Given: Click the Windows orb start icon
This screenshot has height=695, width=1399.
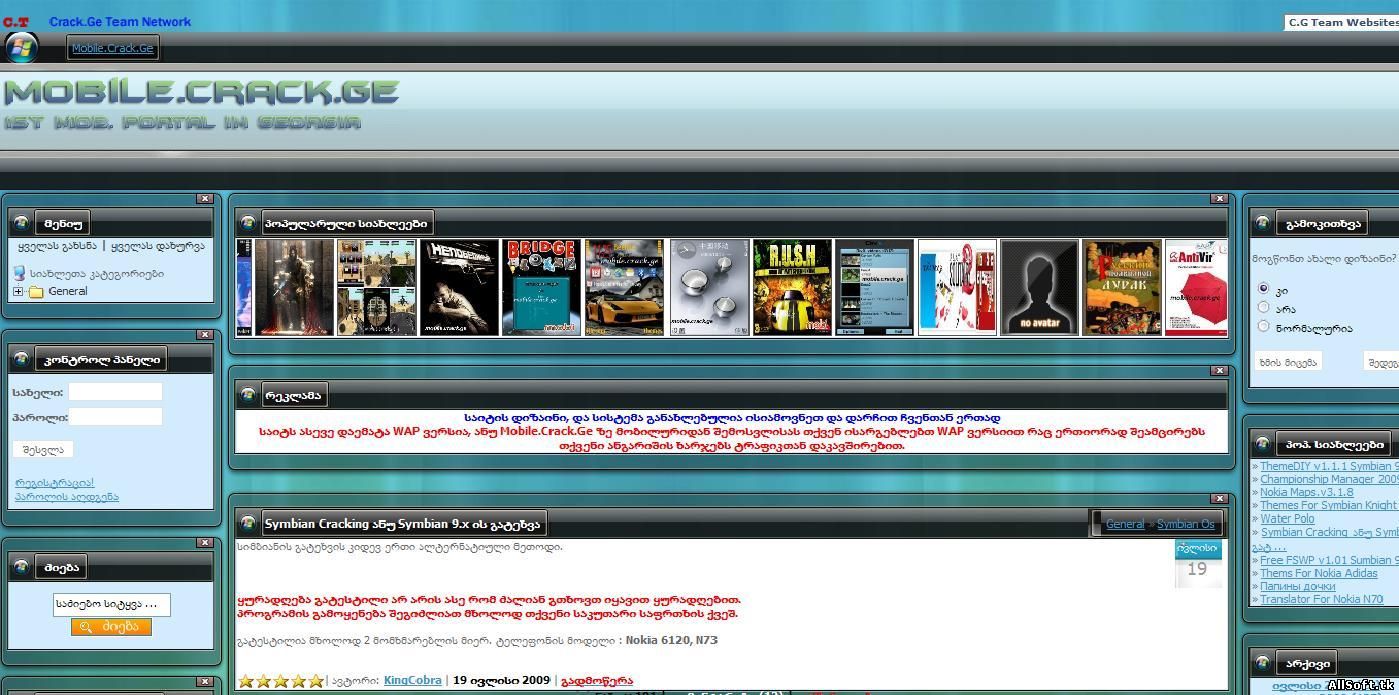Looking at the screenshot, I should 21,47.
